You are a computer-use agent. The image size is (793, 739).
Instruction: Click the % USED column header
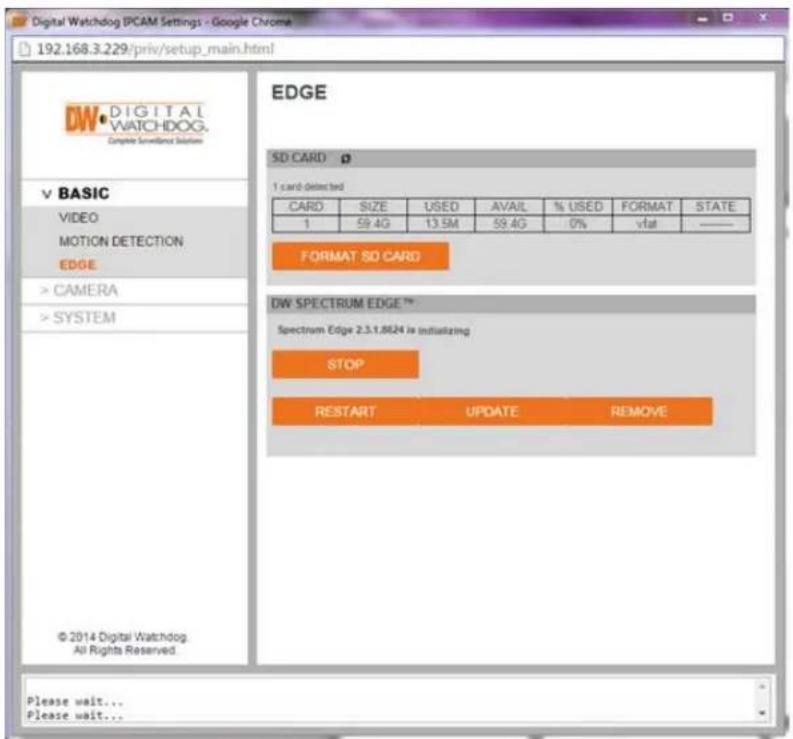(x=578, y=206)
